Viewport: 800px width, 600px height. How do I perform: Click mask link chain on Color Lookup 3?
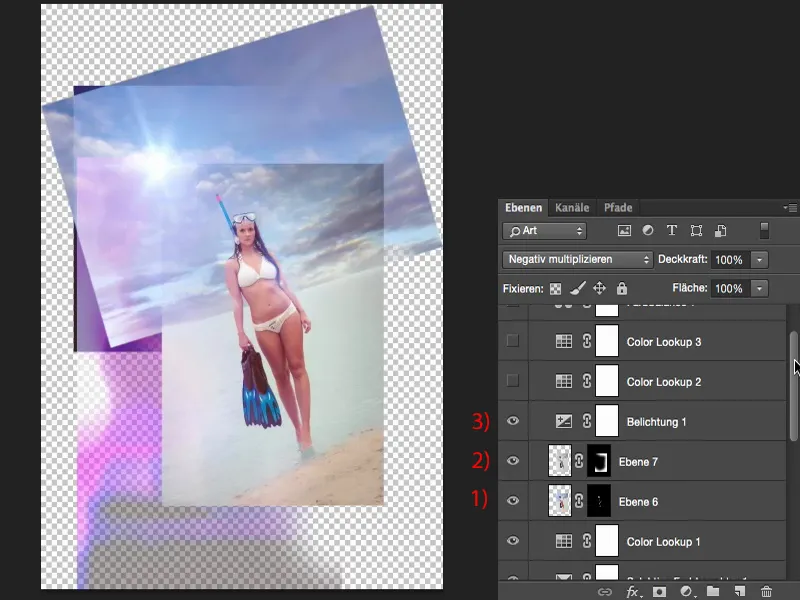587,341
